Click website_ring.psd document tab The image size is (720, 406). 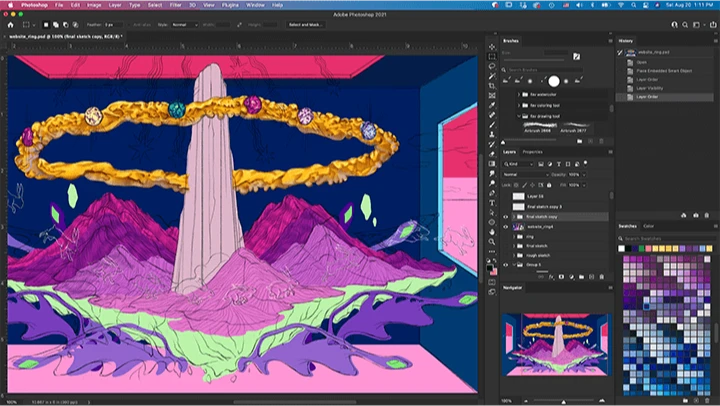(65, 36)
